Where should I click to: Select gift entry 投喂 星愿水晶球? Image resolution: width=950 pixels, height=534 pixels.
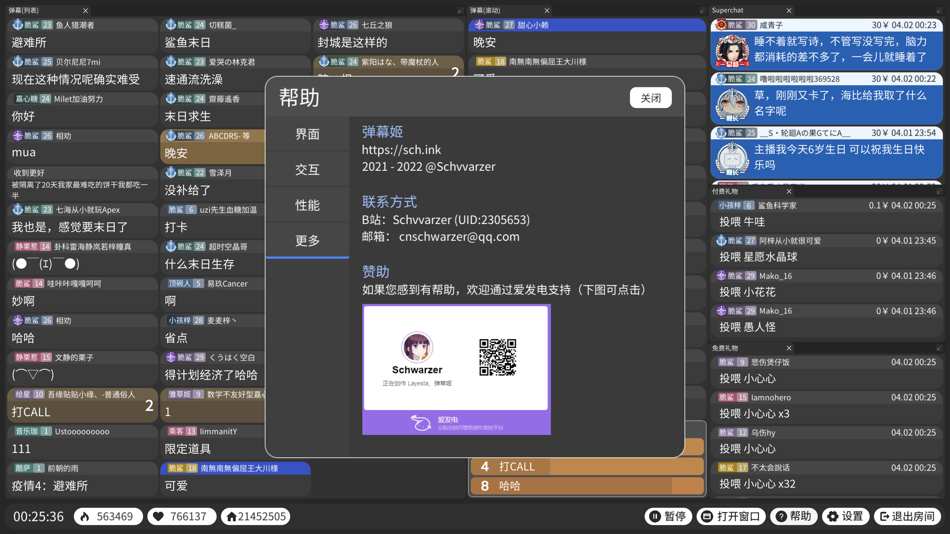[x=827, y=250]
